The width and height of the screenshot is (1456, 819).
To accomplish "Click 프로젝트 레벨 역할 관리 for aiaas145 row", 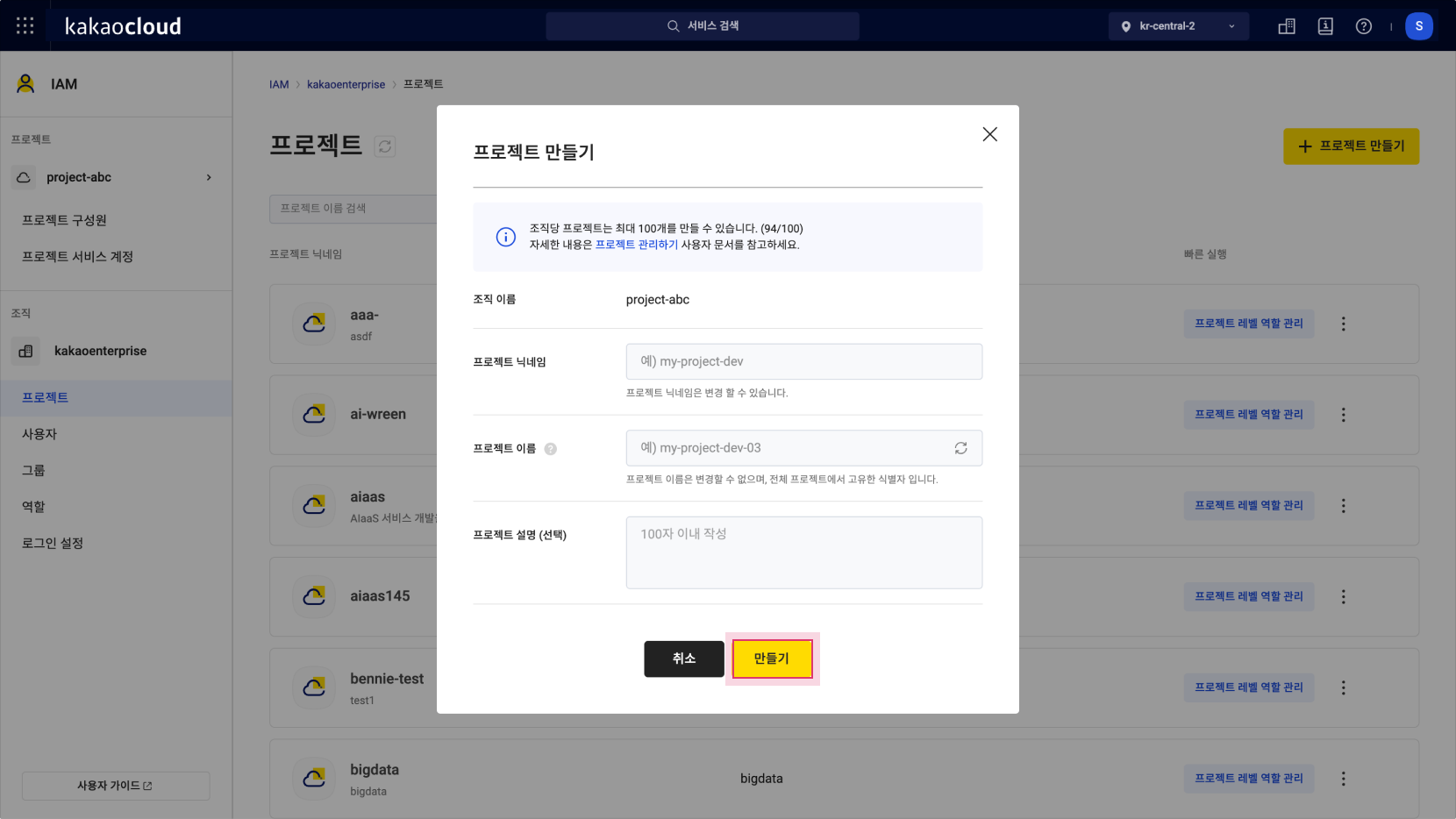I will pos(1249,596).
